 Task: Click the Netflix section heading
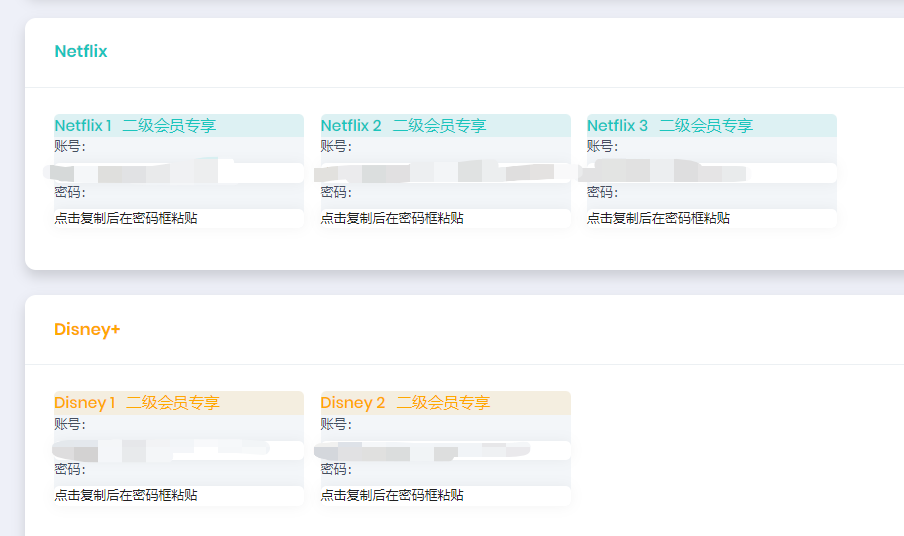[x=81, y=51]
